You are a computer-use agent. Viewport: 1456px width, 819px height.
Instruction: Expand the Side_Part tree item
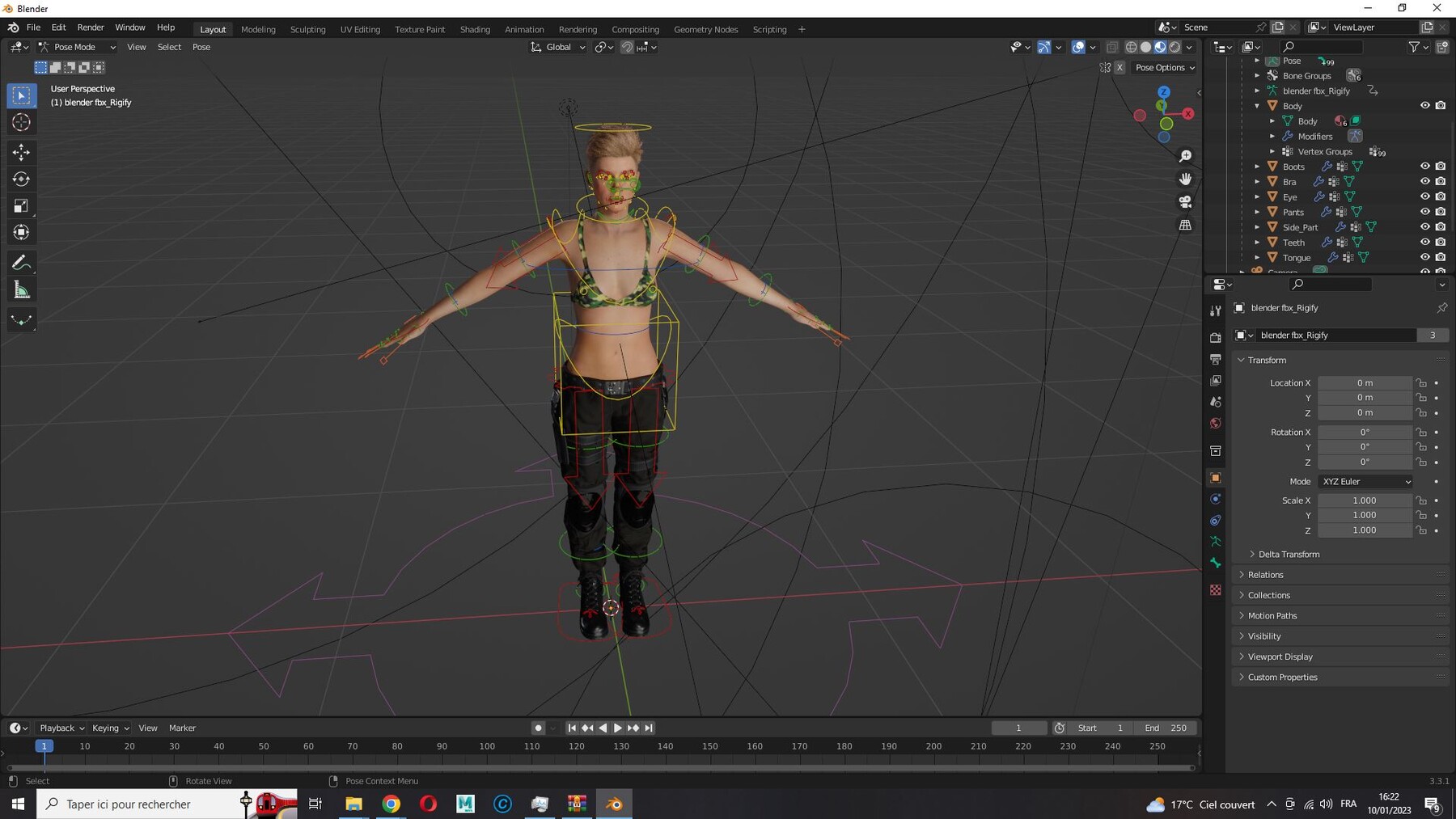(x=1257, y=227)
